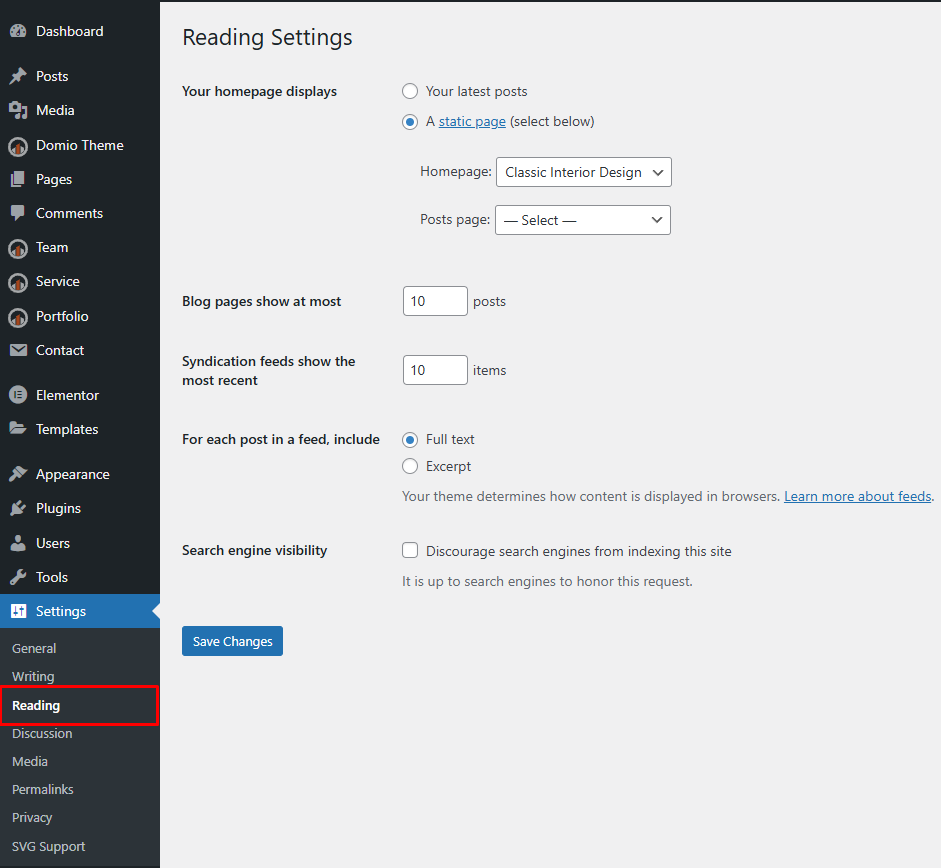The width and height of the screenshot is (941, 868).
Task: Open the Homepage dropdown
Action: click(583, 172)
